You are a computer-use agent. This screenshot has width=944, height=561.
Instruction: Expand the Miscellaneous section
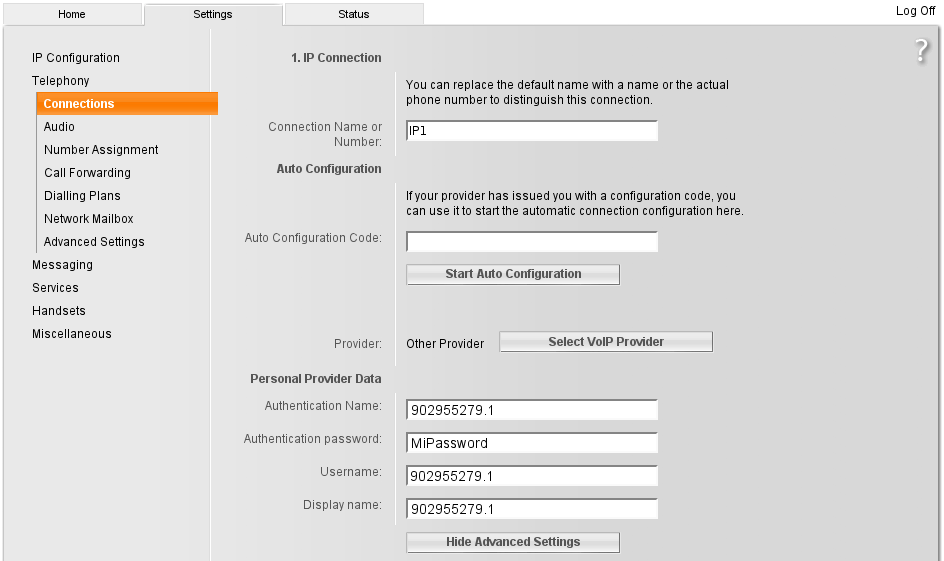[72, 334]
